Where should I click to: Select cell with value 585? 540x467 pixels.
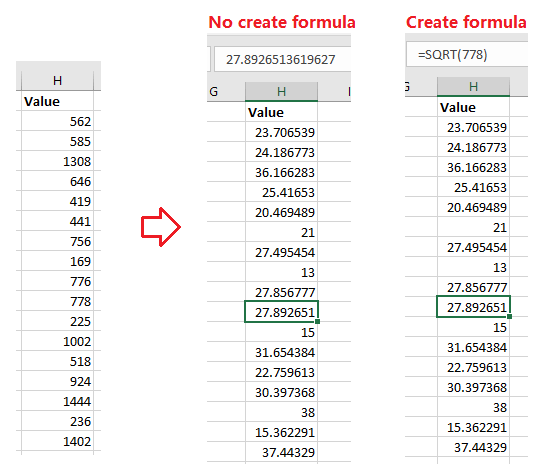pos(58,141)
